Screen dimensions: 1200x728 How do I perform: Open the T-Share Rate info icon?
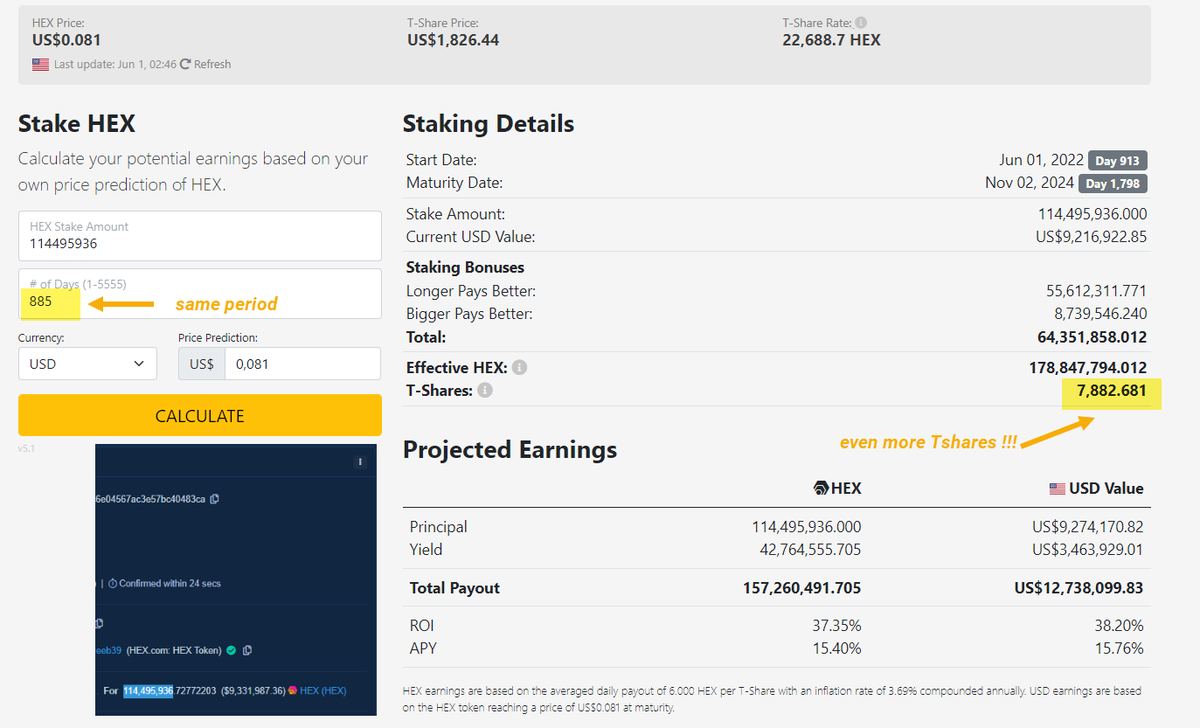tap(861, 22)
